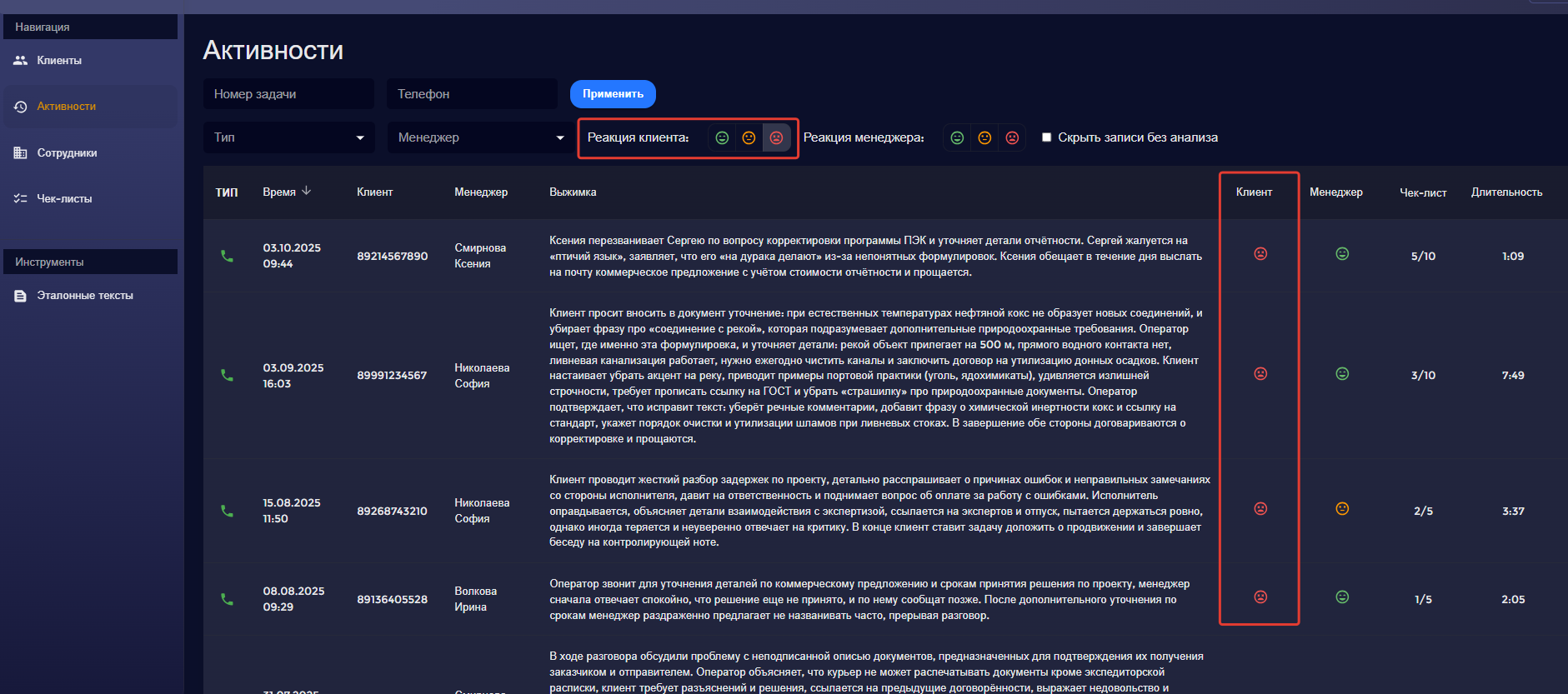Toggle the orange neutral manager reaction filter
The image size is (1568, 694).
click(984, 137)
